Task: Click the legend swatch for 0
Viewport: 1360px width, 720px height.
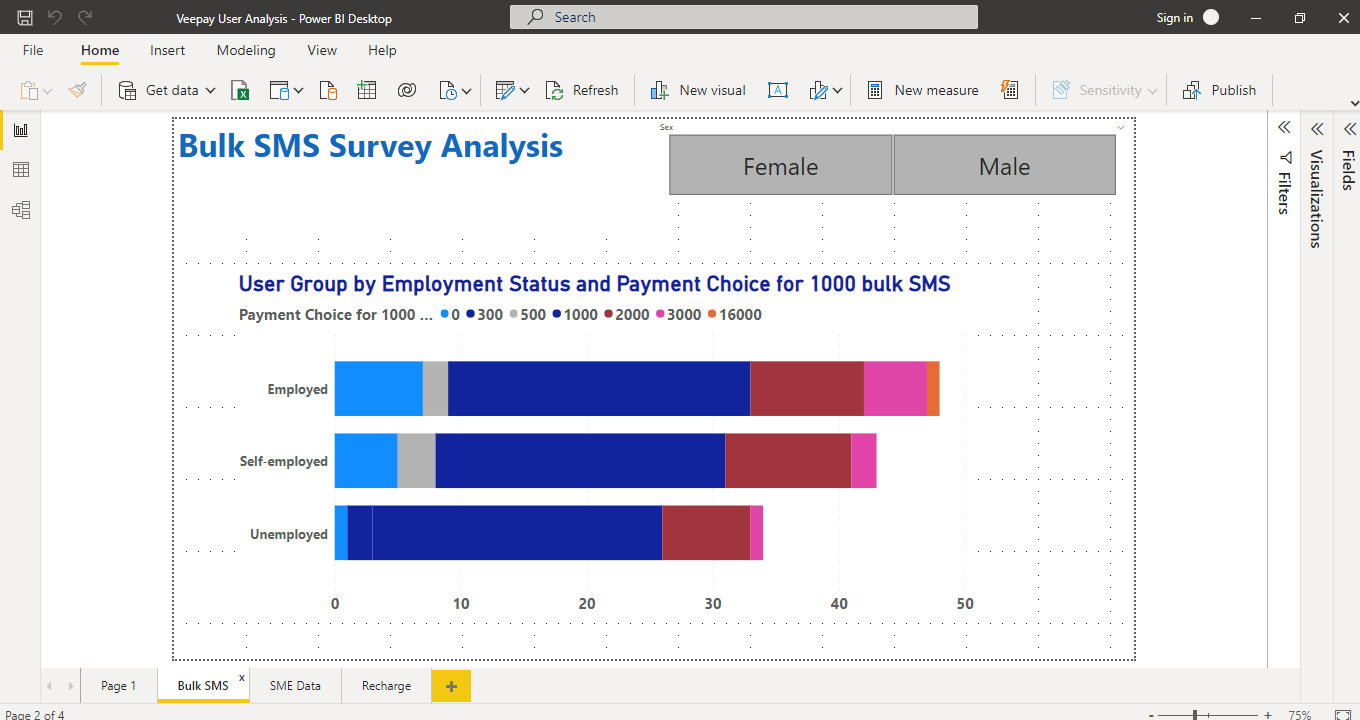Action: point(445,315)
